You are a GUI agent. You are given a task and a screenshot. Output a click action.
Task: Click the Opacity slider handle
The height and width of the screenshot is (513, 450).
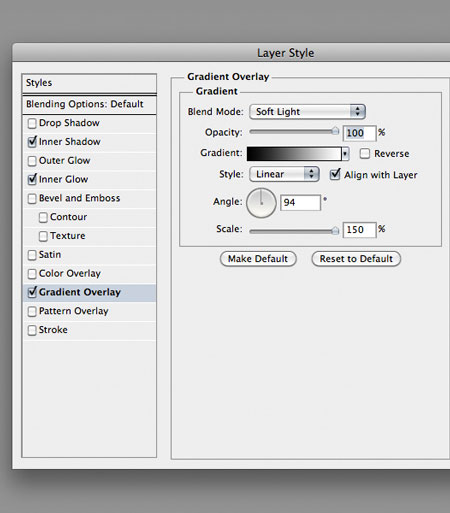click(335, 131)
